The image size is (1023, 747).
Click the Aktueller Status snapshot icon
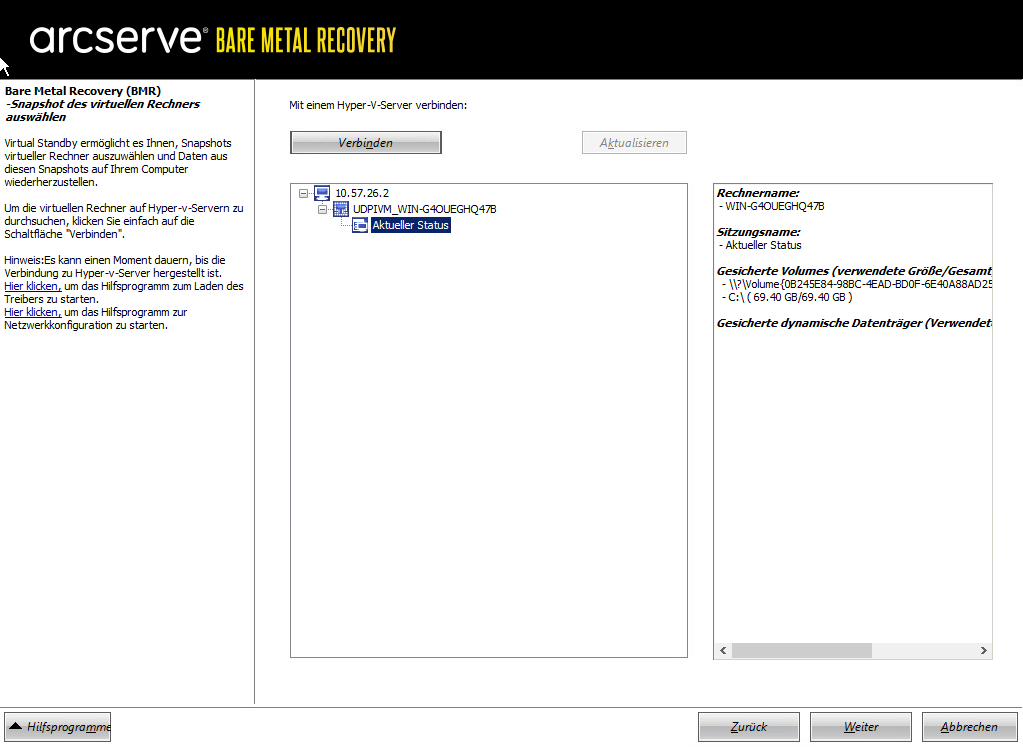tap(359, 225)
